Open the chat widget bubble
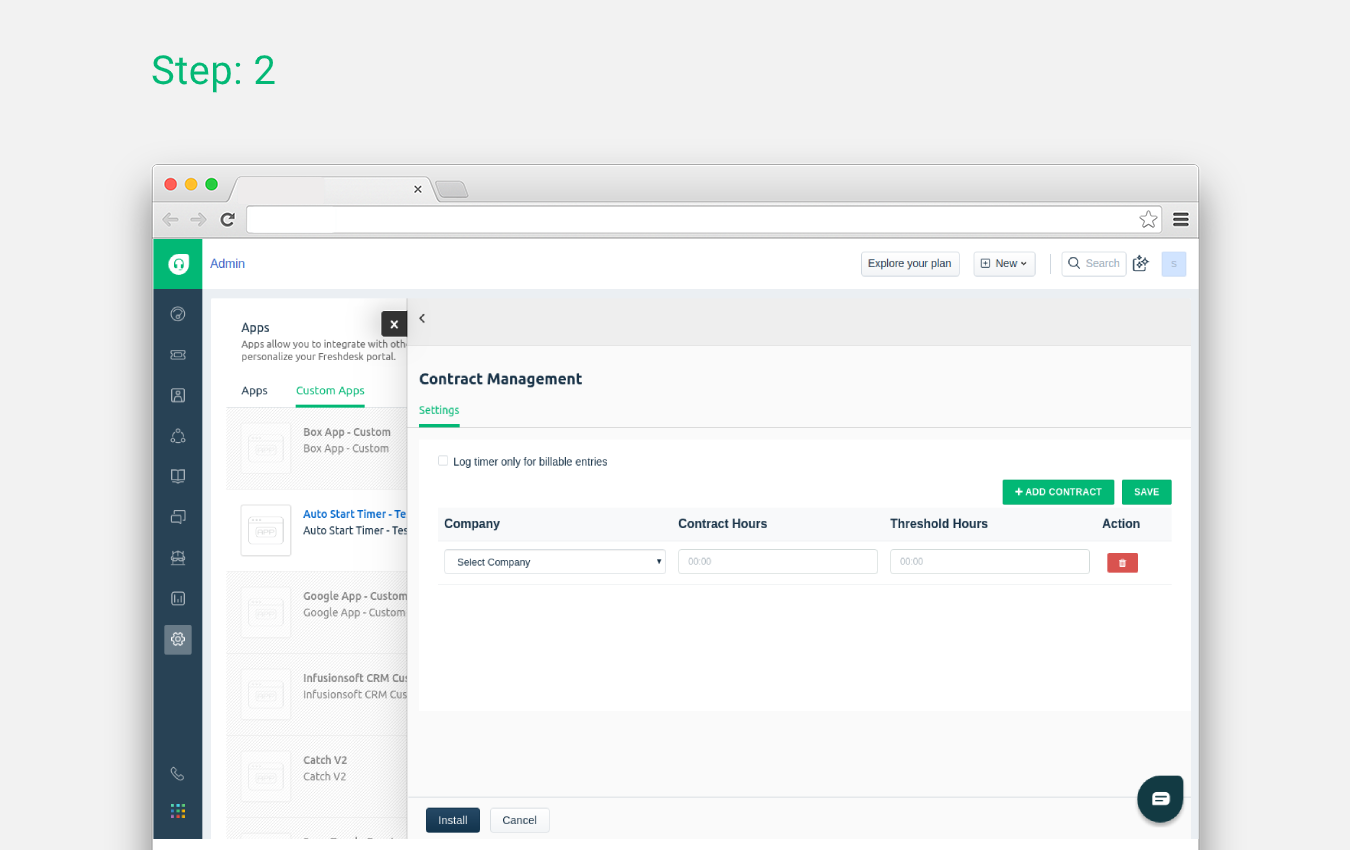 [1160, 799]
